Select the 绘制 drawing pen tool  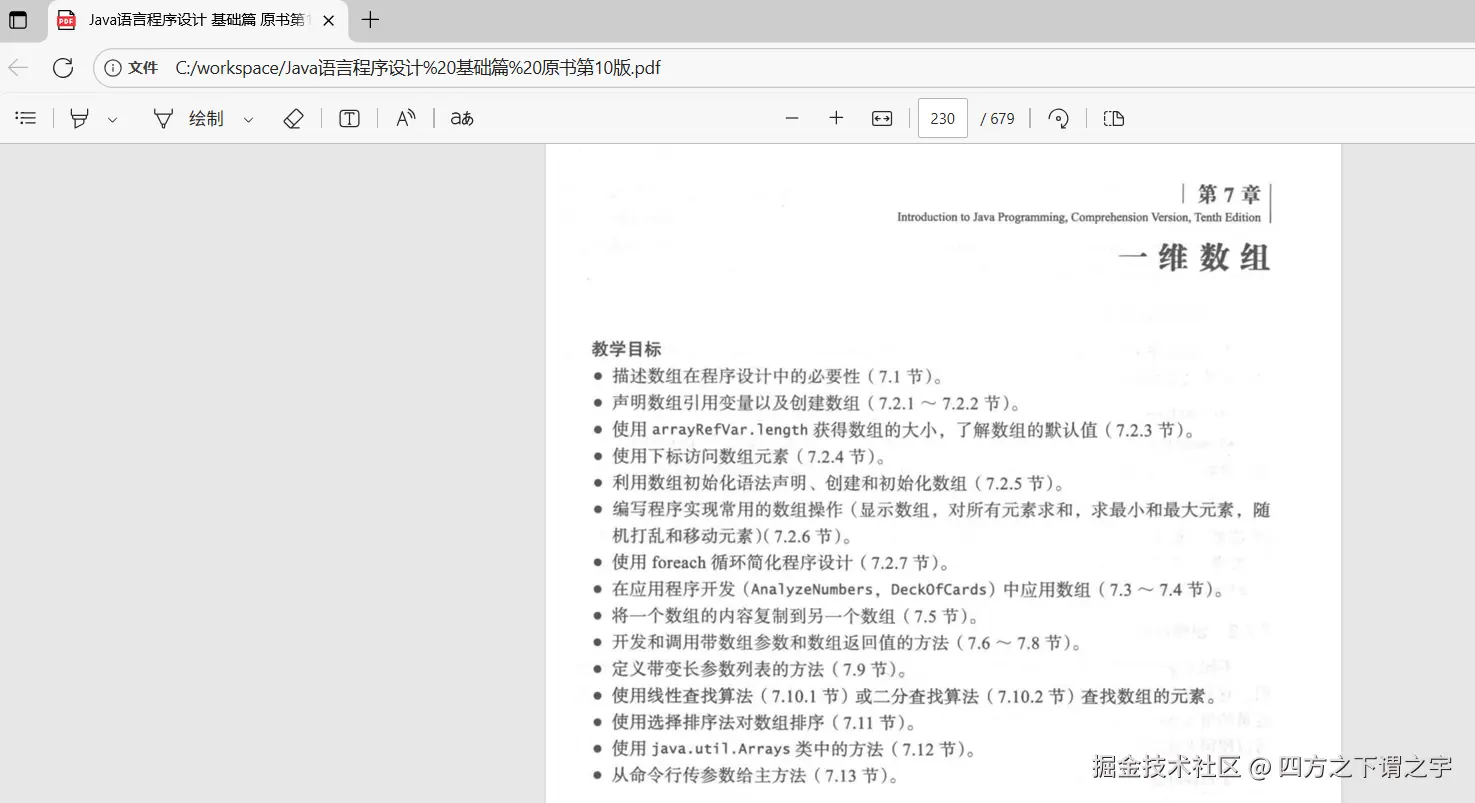point(190,118)
